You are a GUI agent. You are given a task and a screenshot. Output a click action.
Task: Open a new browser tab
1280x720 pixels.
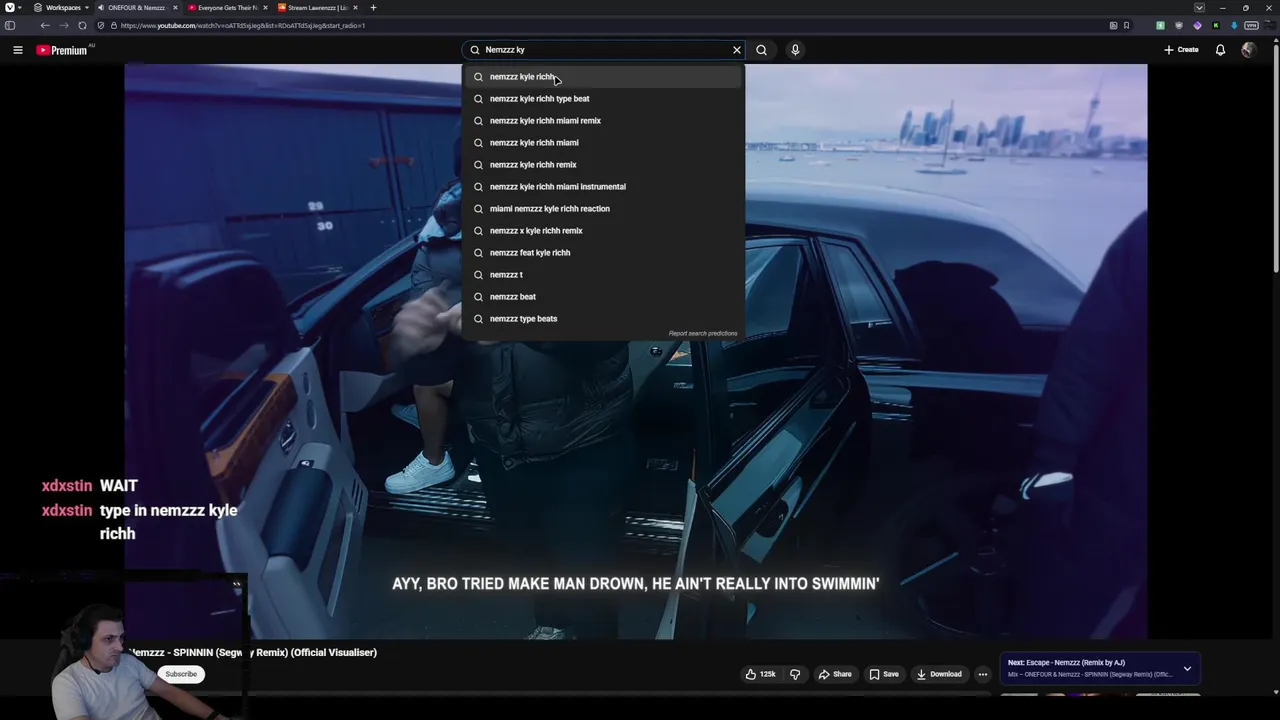[x=373, y=8]
